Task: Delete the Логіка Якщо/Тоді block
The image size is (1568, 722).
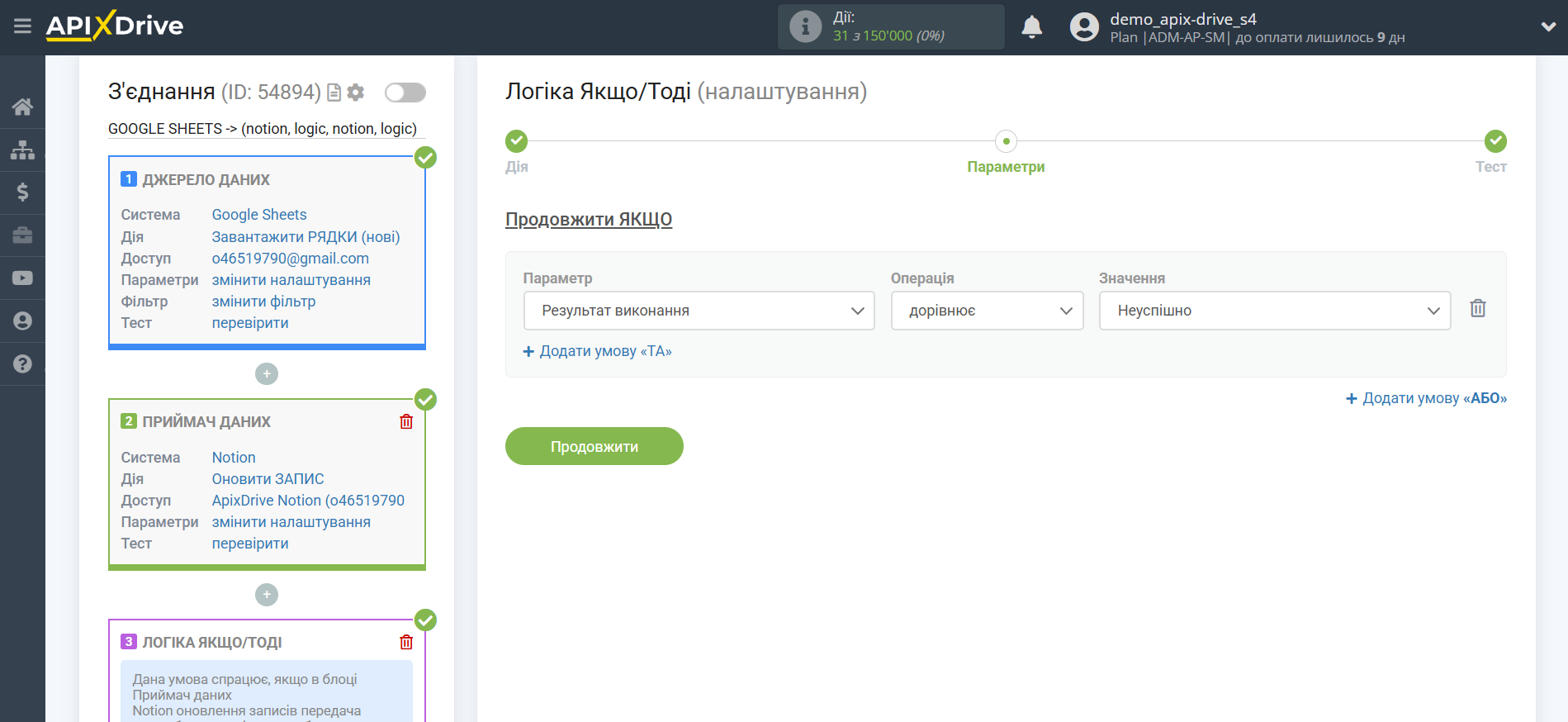Action: tap(406, 643)
